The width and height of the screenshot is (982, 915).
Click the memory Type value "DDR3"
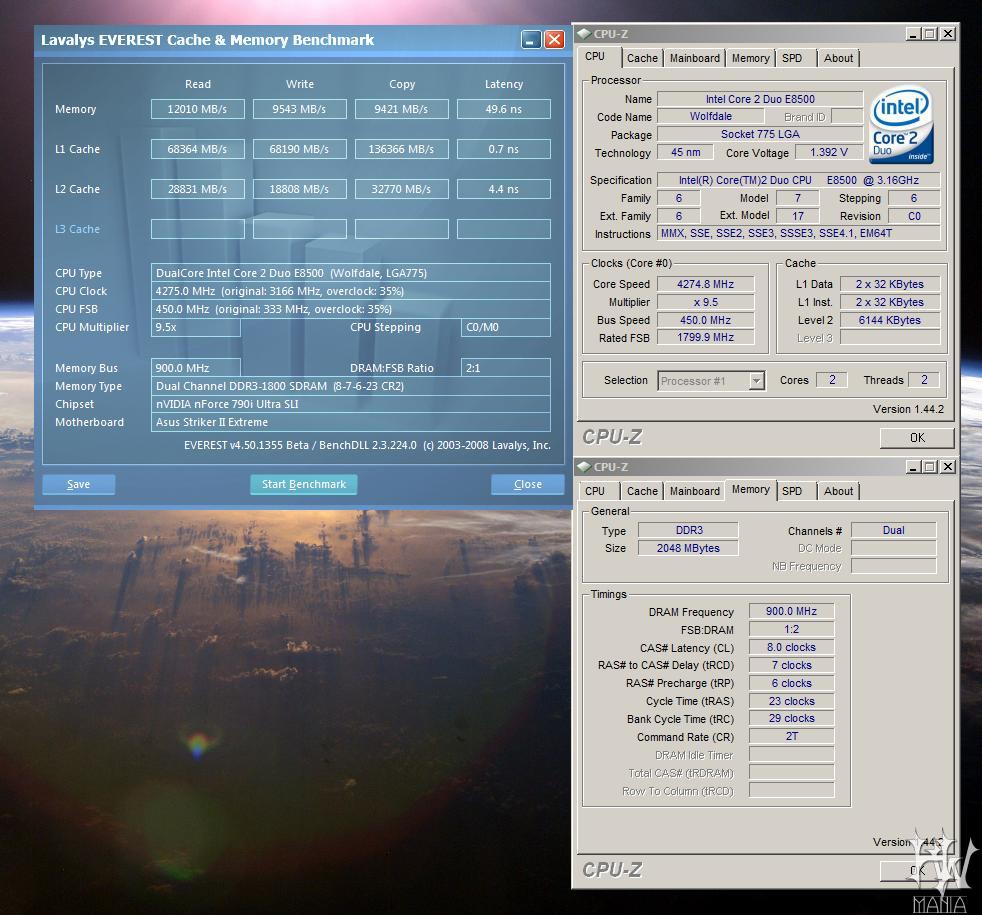point(688,530)
